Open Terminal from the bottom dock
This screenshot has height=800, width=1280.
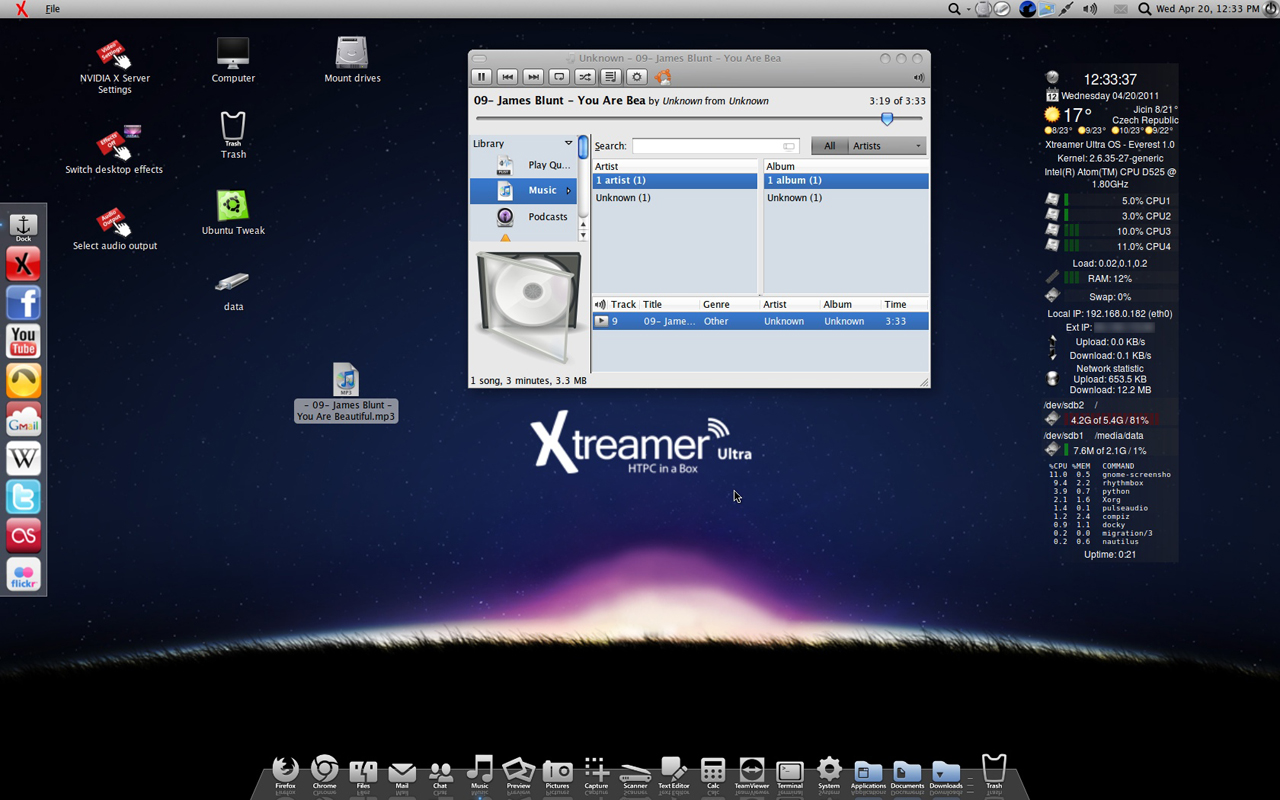tap(790, 773)
